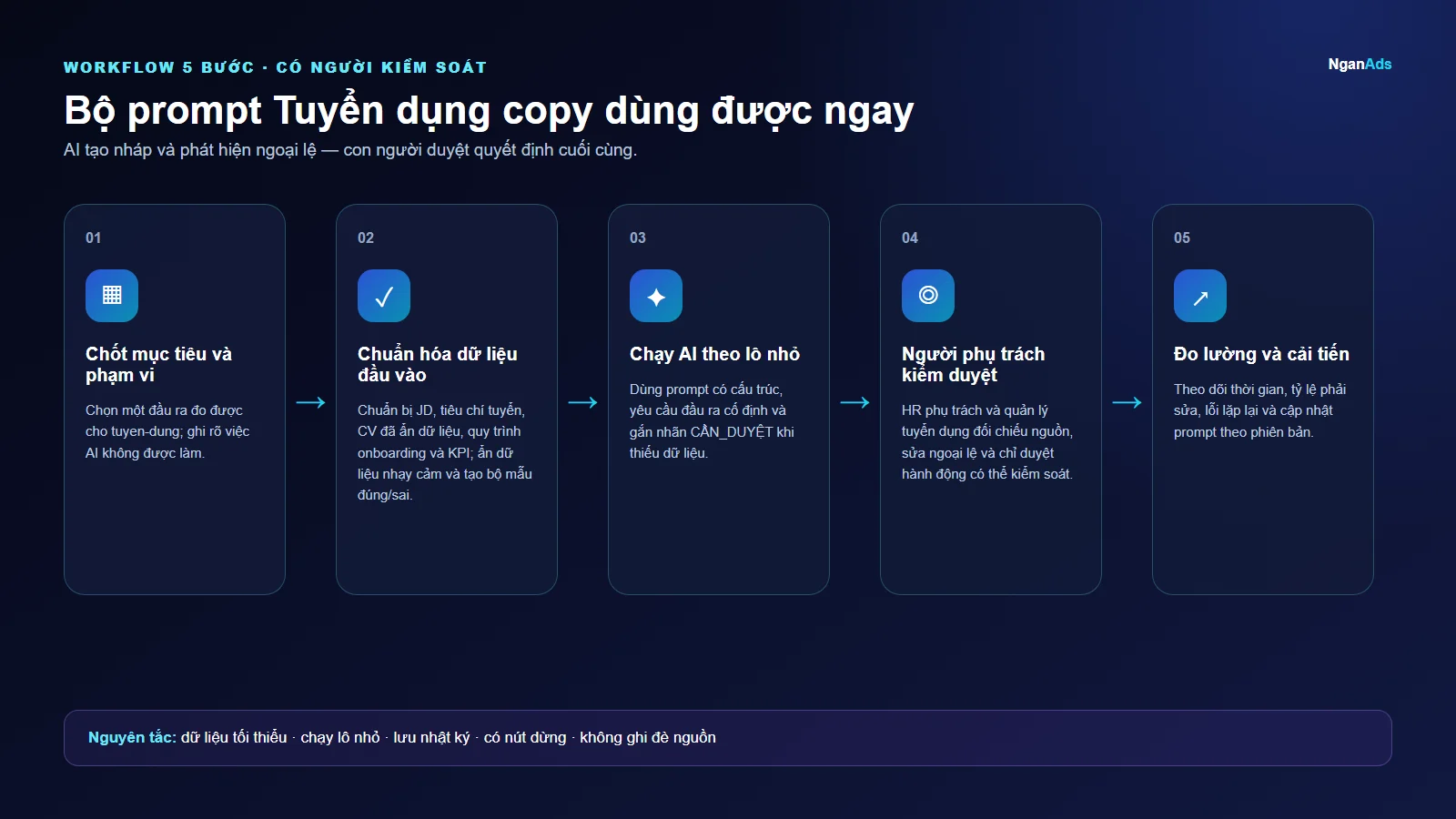Image resolution: width=1456 pixels, height=819 pixels.
Task: Click the step number 04 label
Action: (910, 238)
